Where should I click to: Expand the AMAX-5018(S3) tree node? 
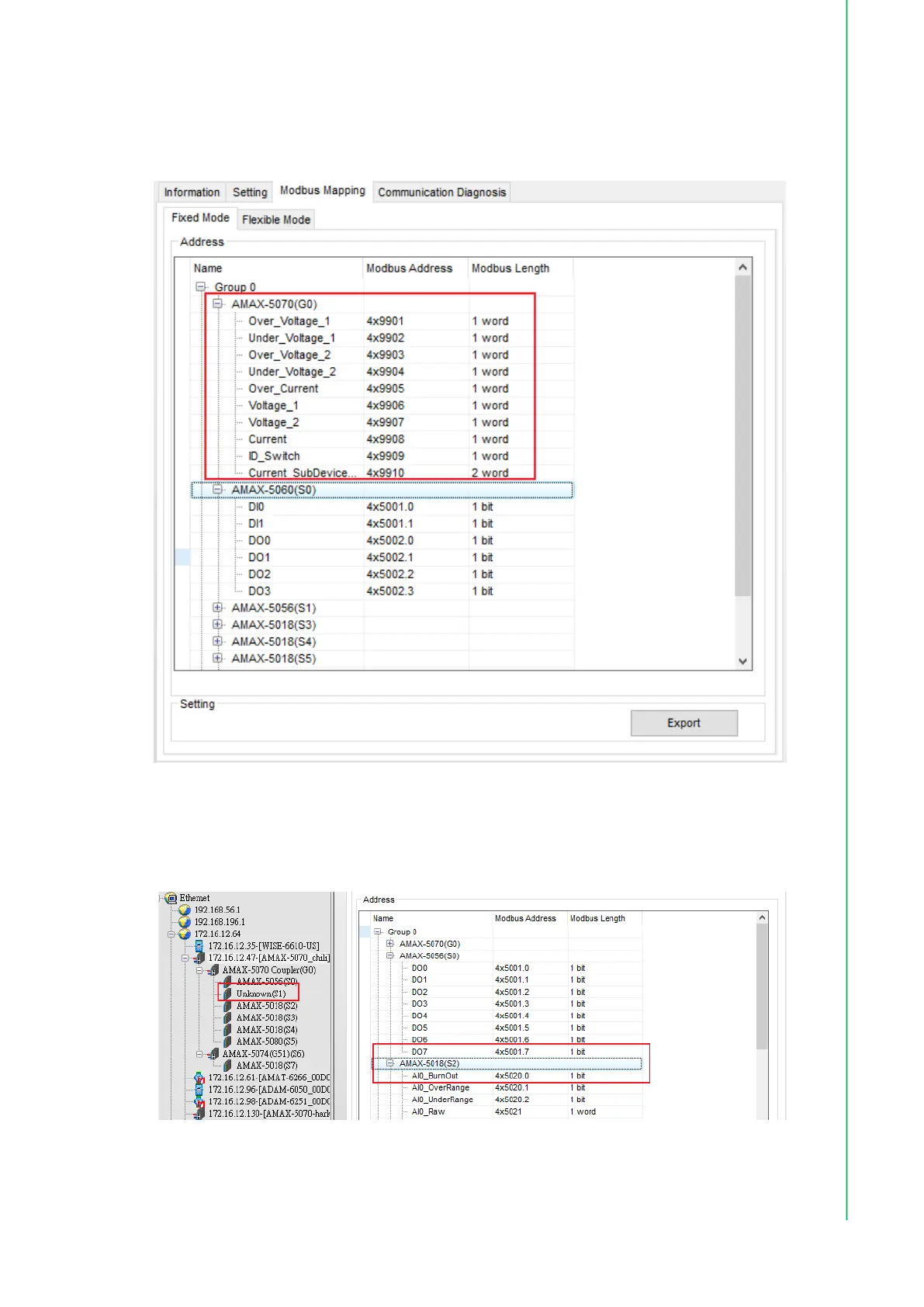coord(218,625)
